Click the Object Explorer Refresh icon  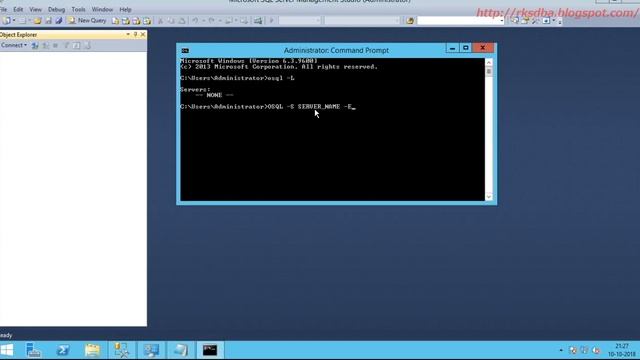pyautogui.click(x=76, y=46)
